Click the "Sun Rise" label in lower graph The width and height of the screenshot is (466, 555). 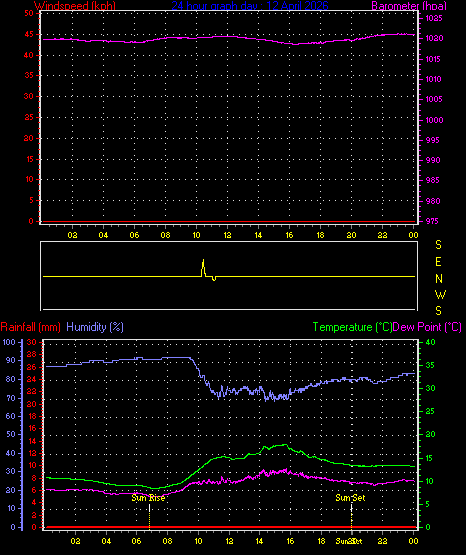(148, 498)
